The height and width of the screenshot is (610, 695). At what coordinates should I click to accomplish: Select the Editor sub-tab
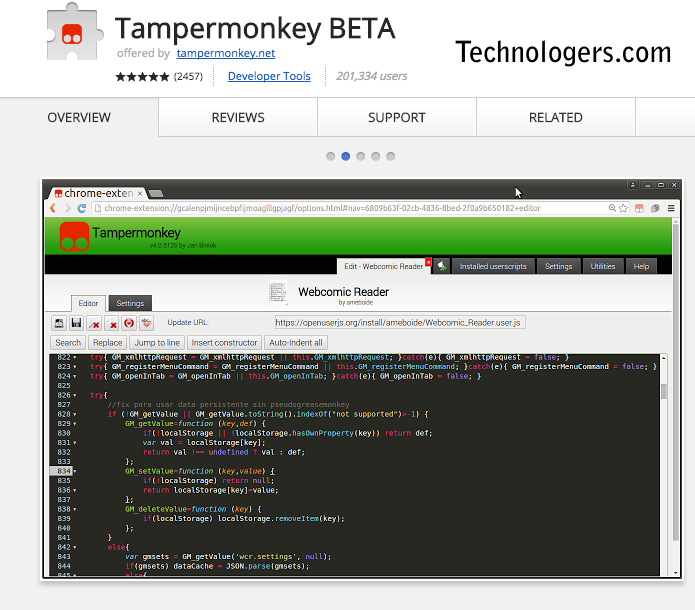click(88, 304)
